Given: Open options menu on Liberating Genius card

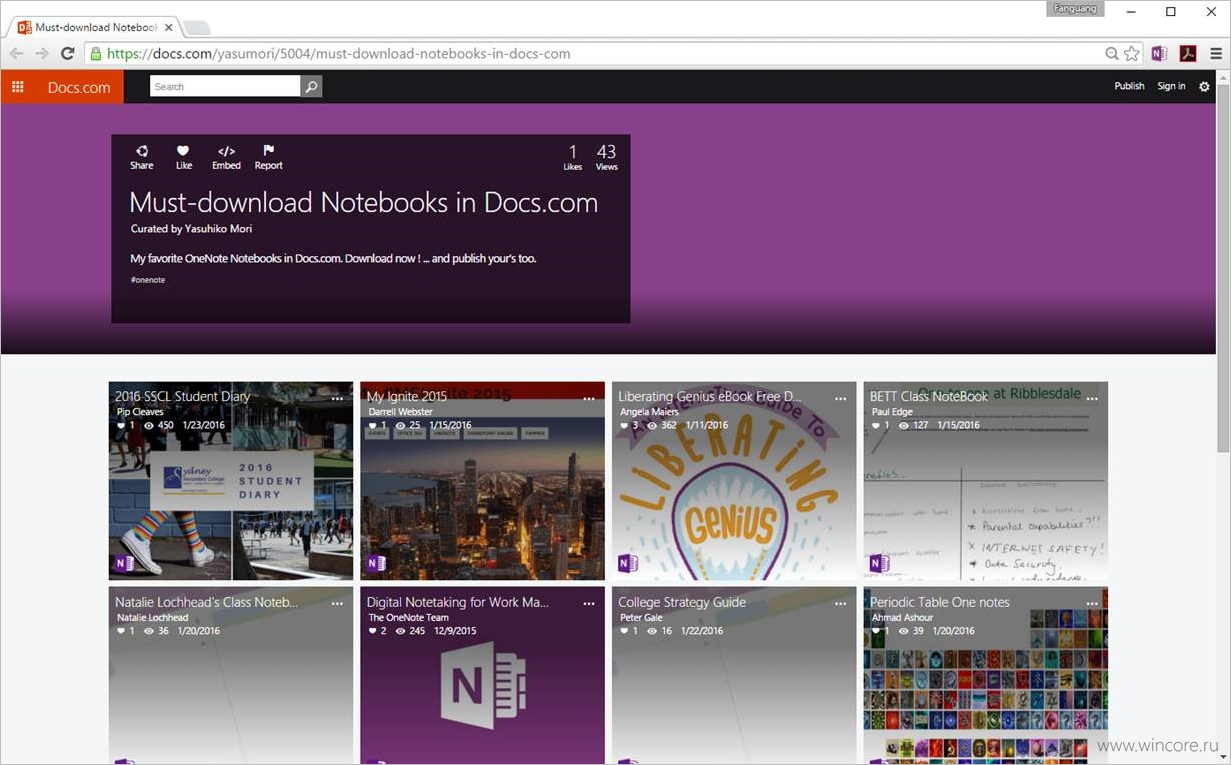Looking at the screenshot, I should pos(841,398).
